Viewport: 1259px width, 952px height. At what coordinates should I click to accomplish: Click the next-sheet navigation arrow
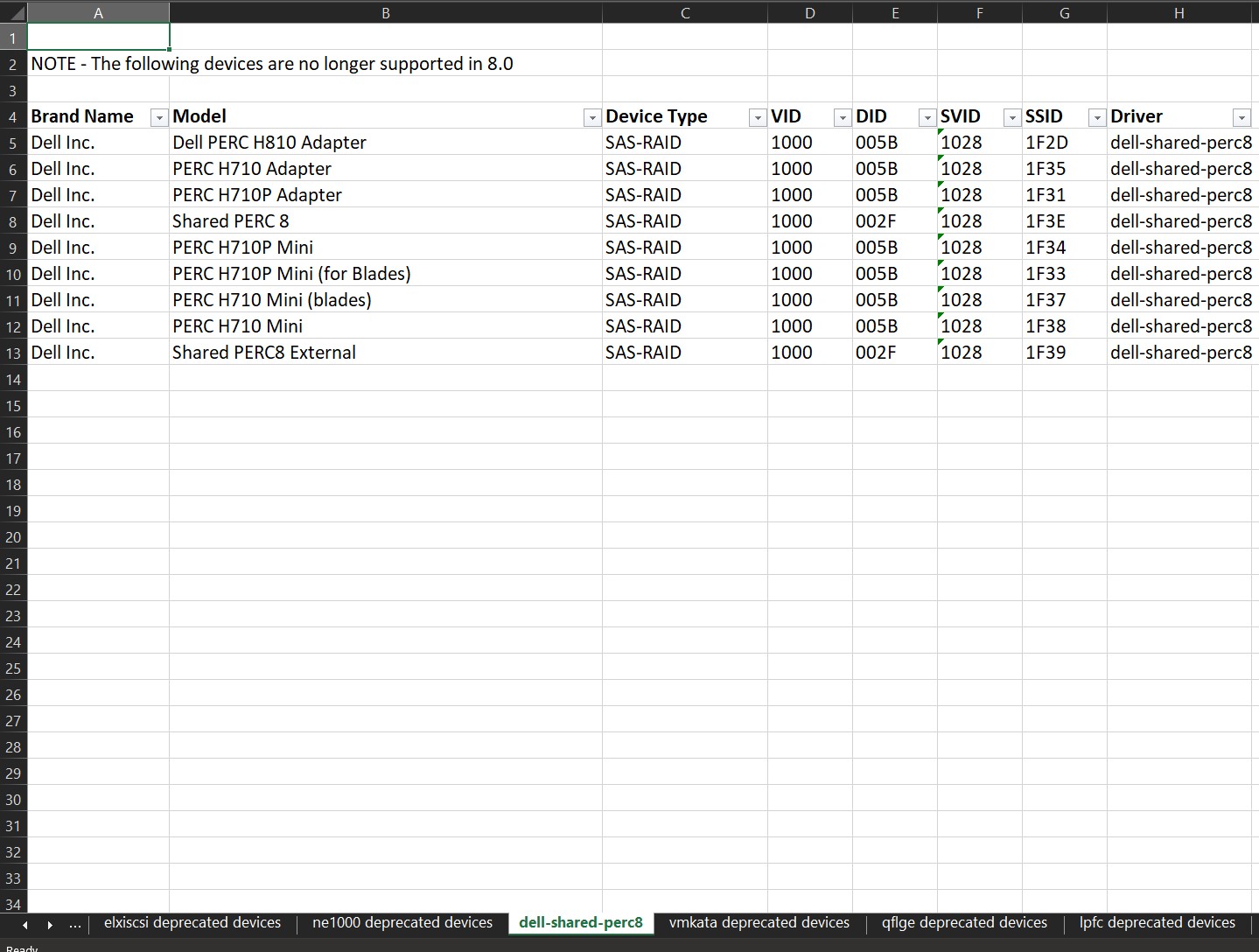point(50,923)
